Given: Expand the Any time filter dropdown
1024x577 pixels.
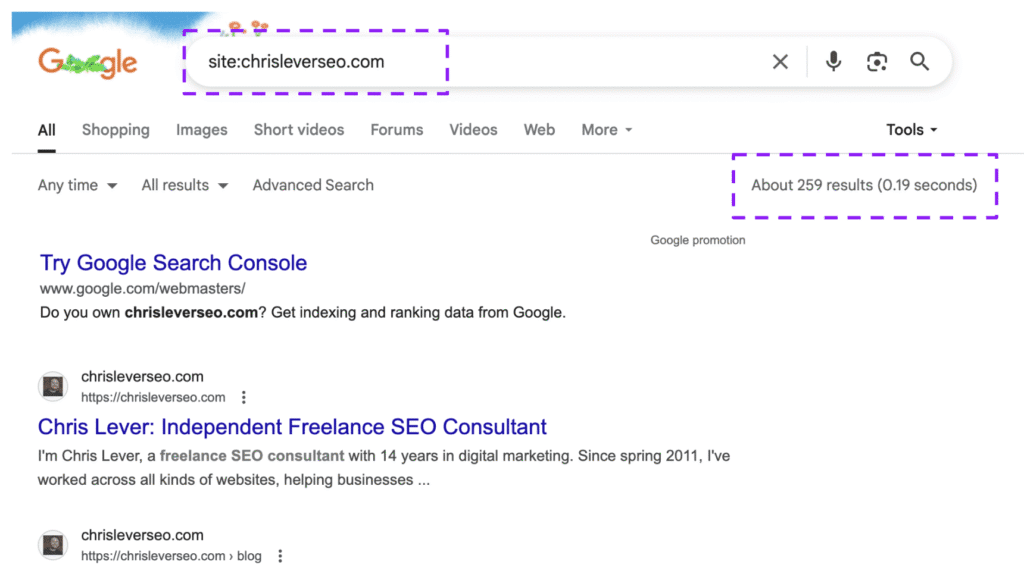Looking at the screenshot, I should [77, 185].
